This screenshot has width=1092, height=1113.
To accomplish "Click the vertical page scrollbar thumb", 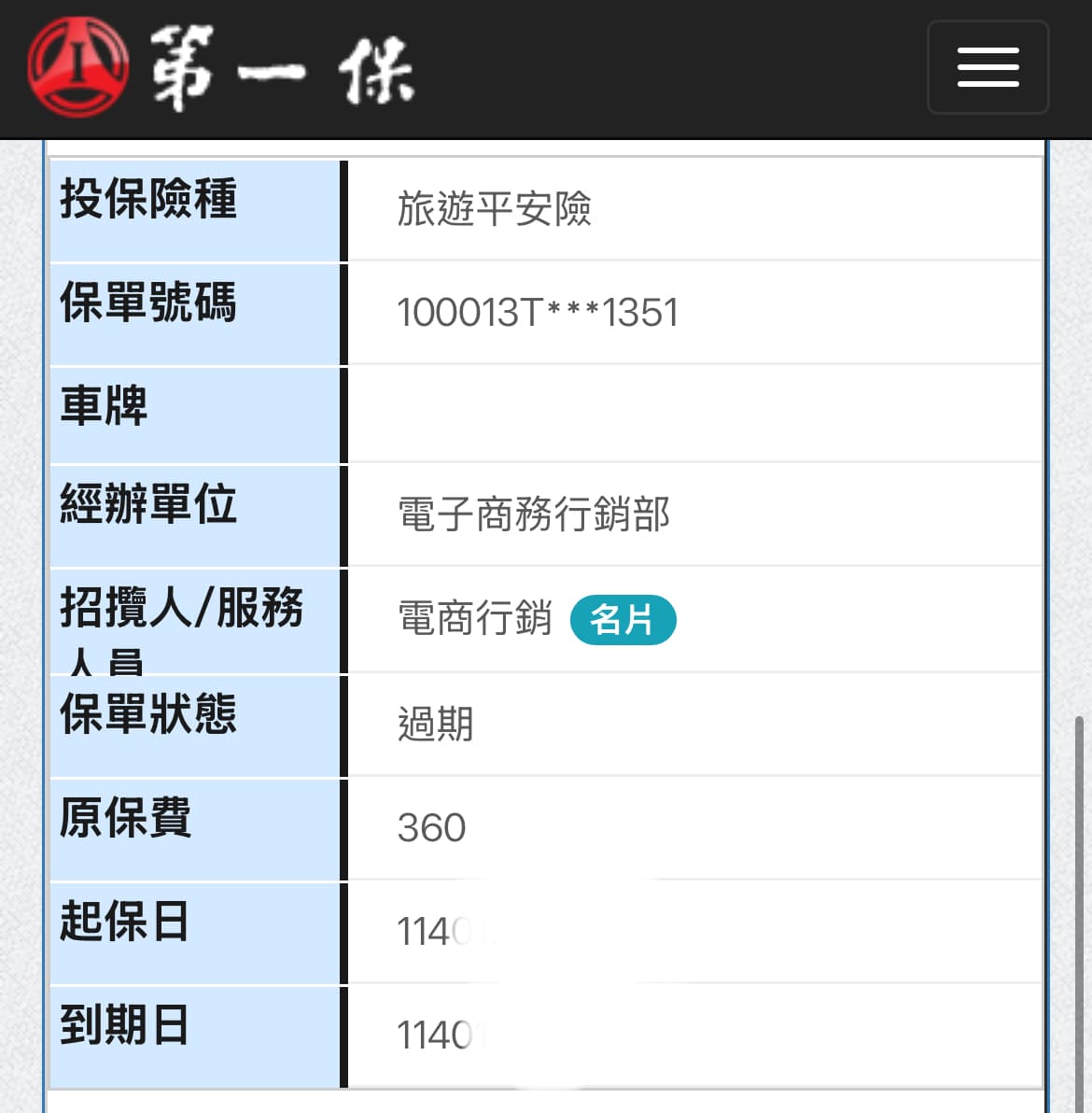I will [x=1079, y=912].
